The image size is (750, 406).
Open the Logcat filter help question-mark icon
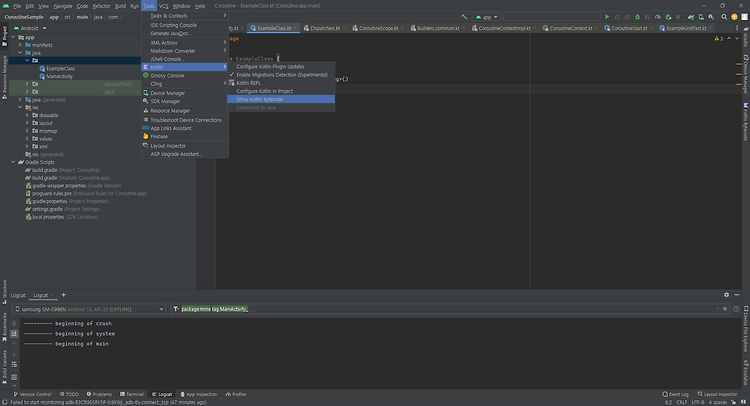(x=736, y=309)
